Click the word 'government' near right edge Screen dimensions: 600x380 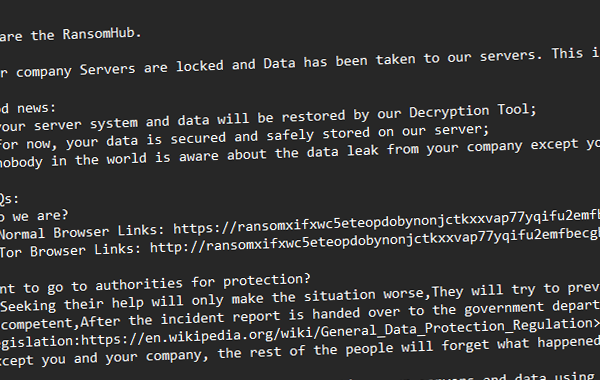(504, 308)
